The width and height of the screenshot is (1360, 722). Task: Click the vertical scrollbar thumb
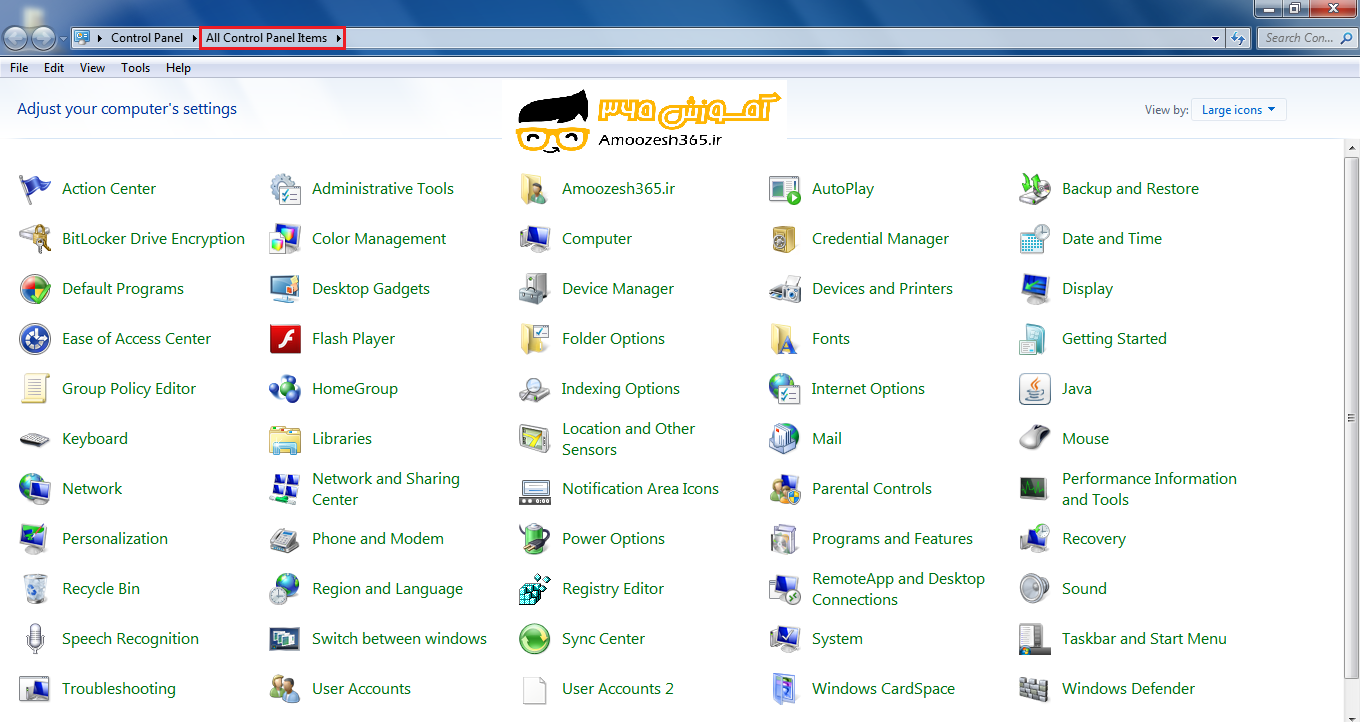(1351, 418)
